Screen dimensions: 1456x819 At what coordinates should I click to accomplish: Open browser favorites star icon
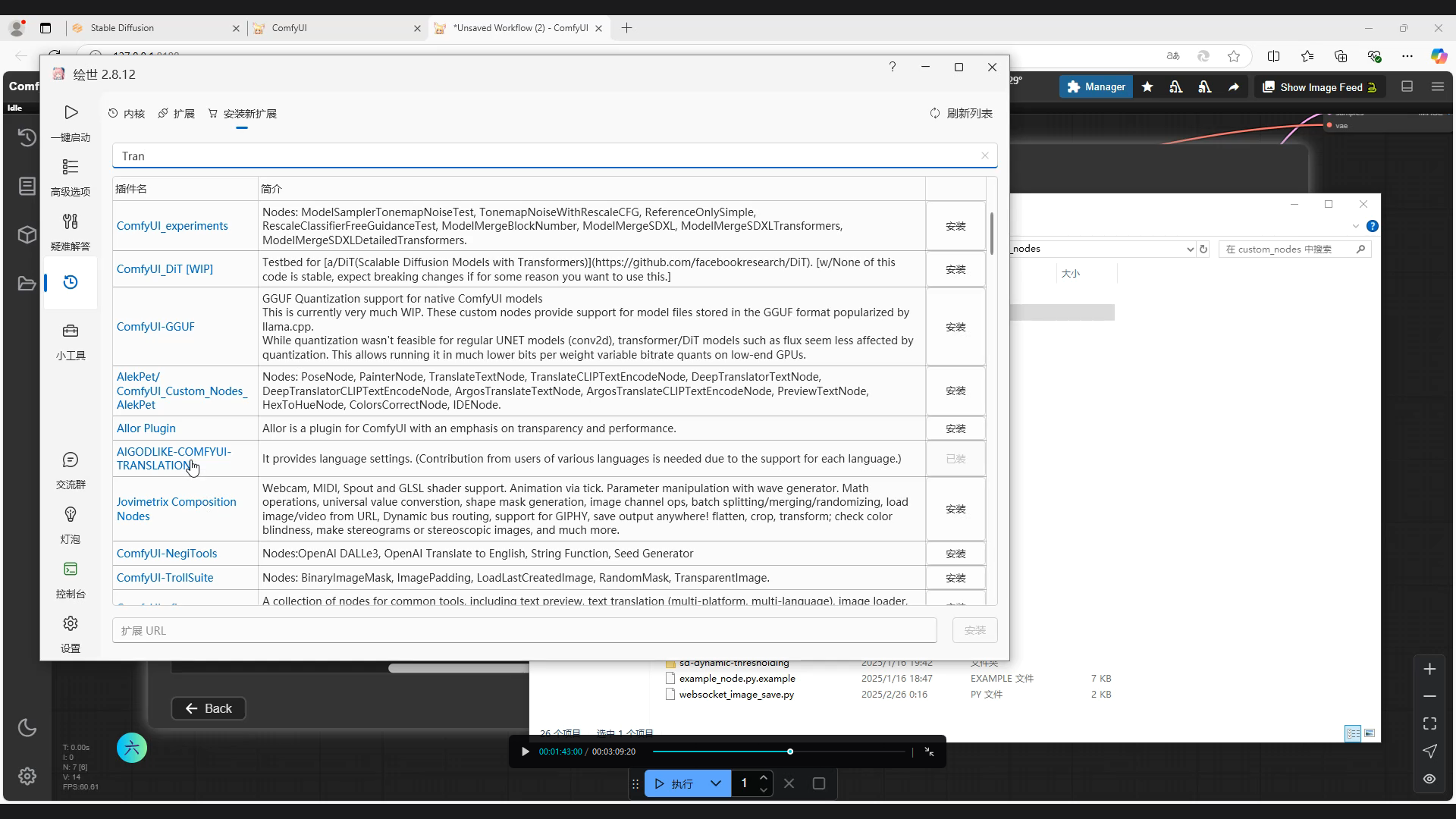pyautogui.click(x=1234, y=56)
